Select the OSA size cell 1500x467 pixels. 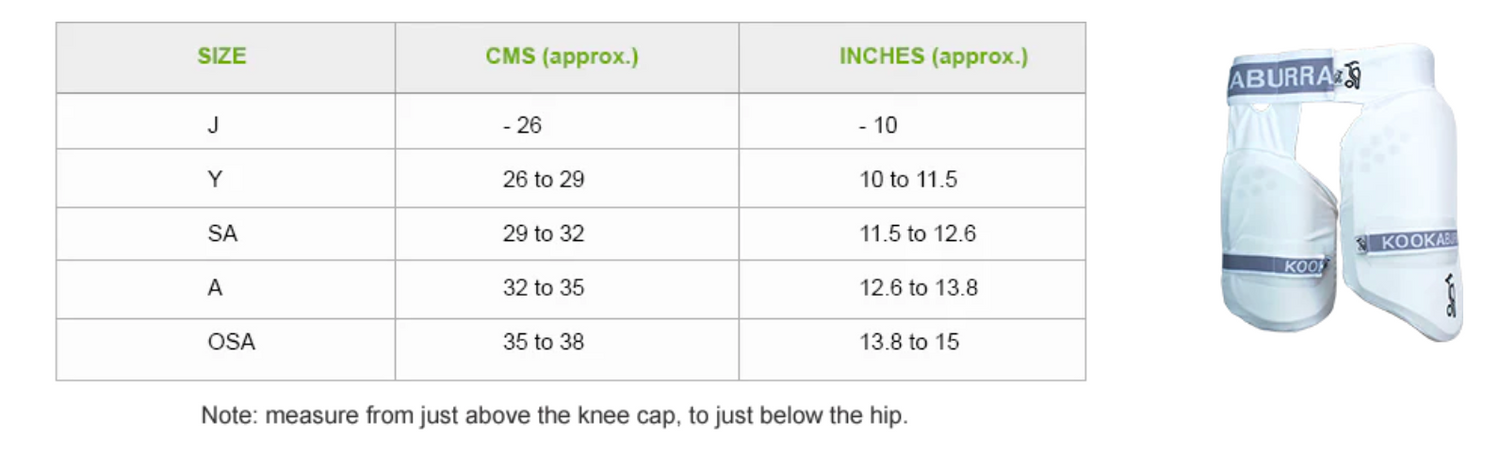coord(231,342)
